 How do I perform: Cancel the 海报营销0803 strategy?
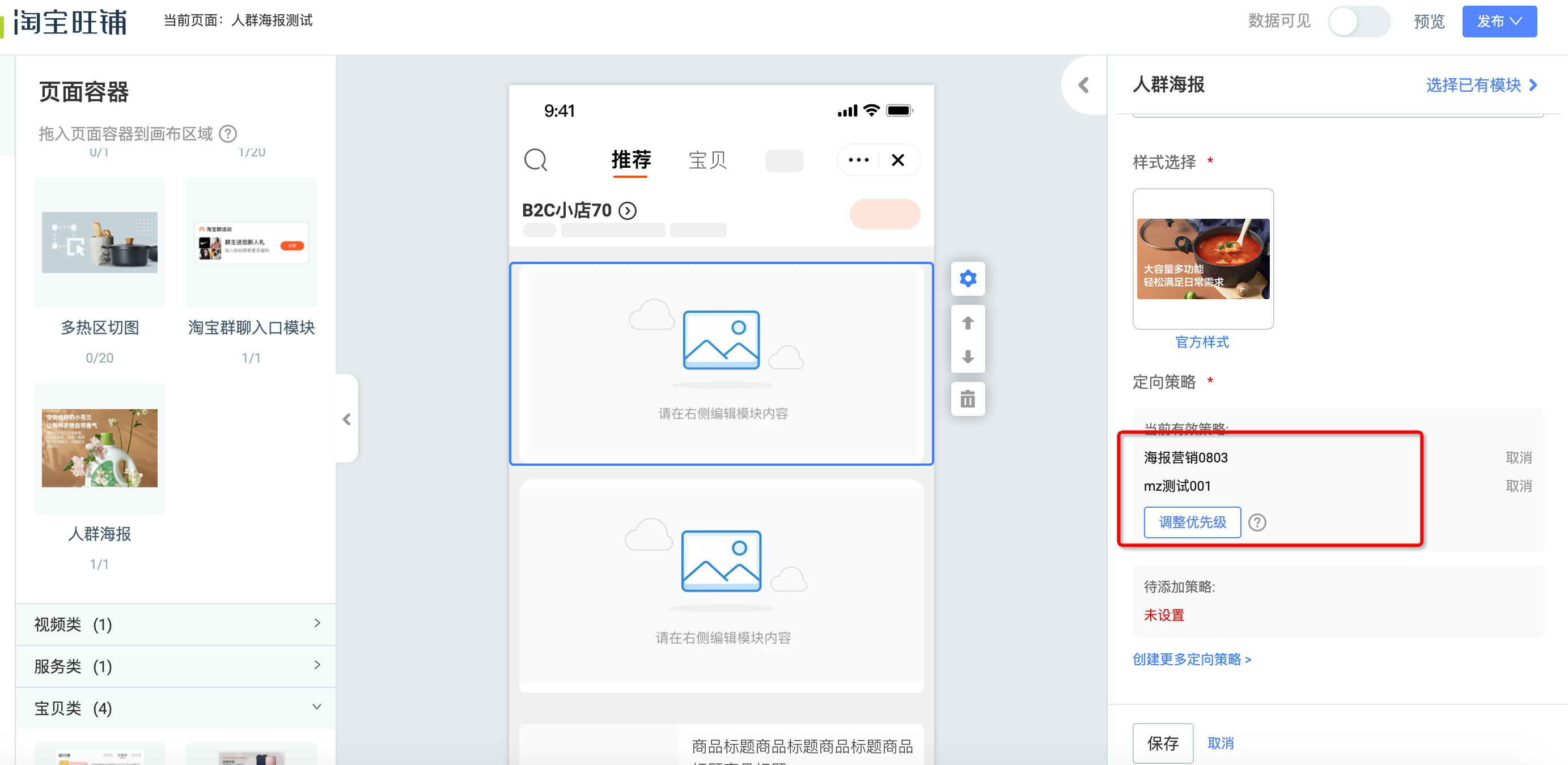pyautogui.click(x=1518, y=458)
